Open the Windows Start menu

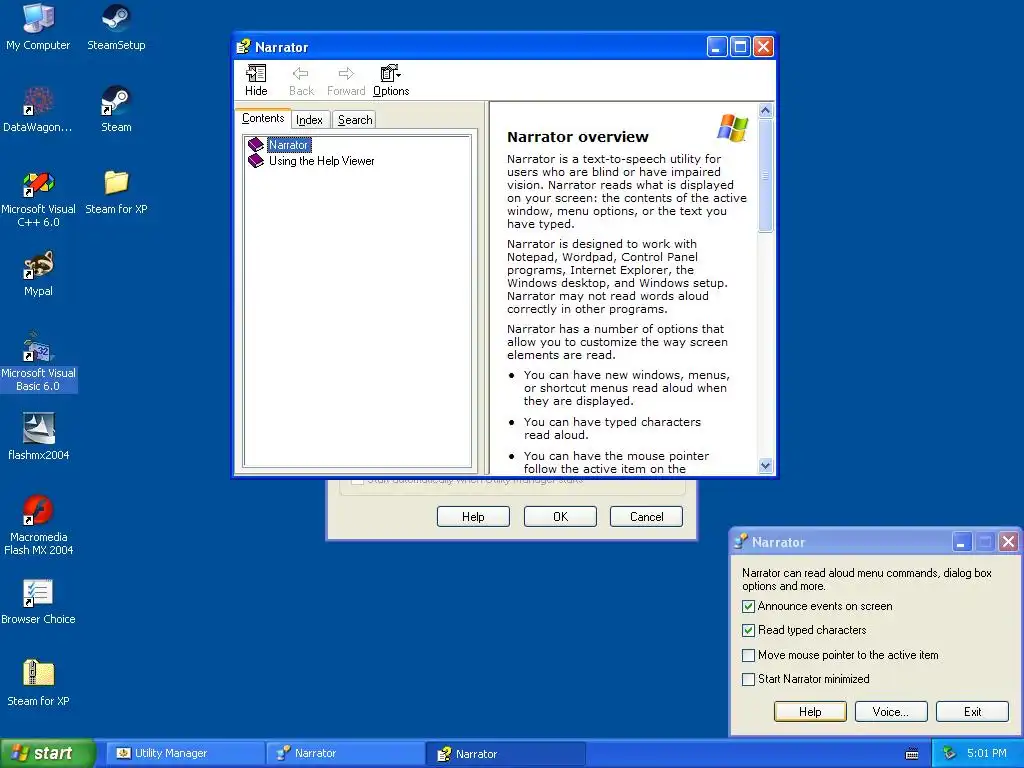point(48,754)
